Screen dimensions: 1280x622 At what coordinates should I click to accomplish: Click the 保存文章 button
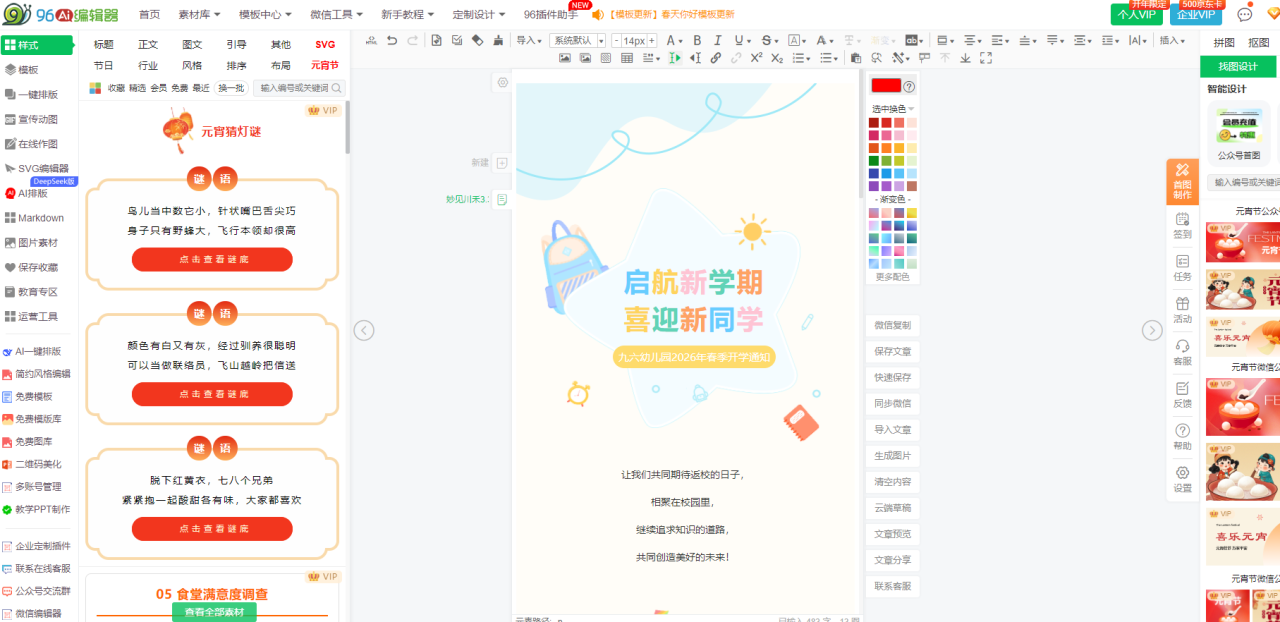(x=892, y=351)
